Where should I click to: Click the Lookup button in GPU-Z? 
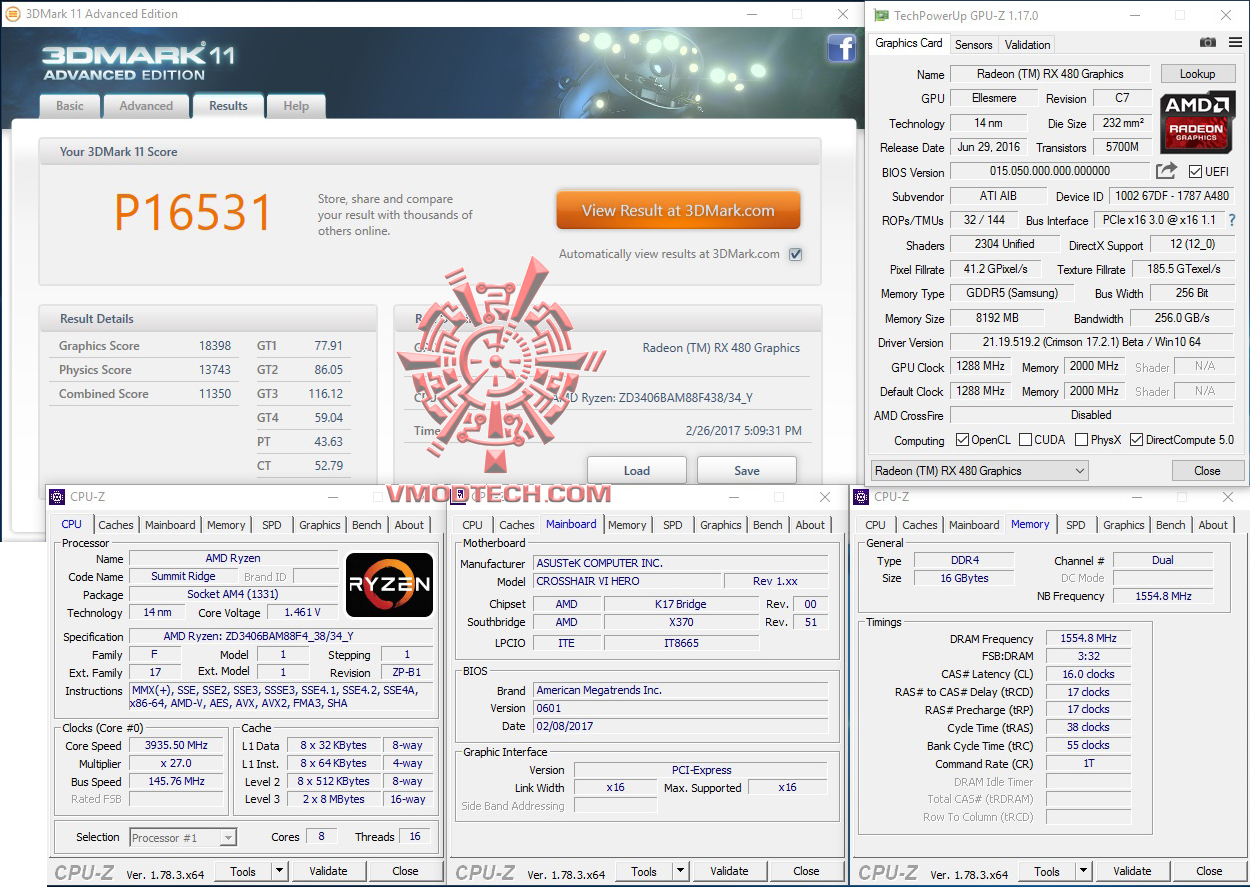[x=1198, y=73]
